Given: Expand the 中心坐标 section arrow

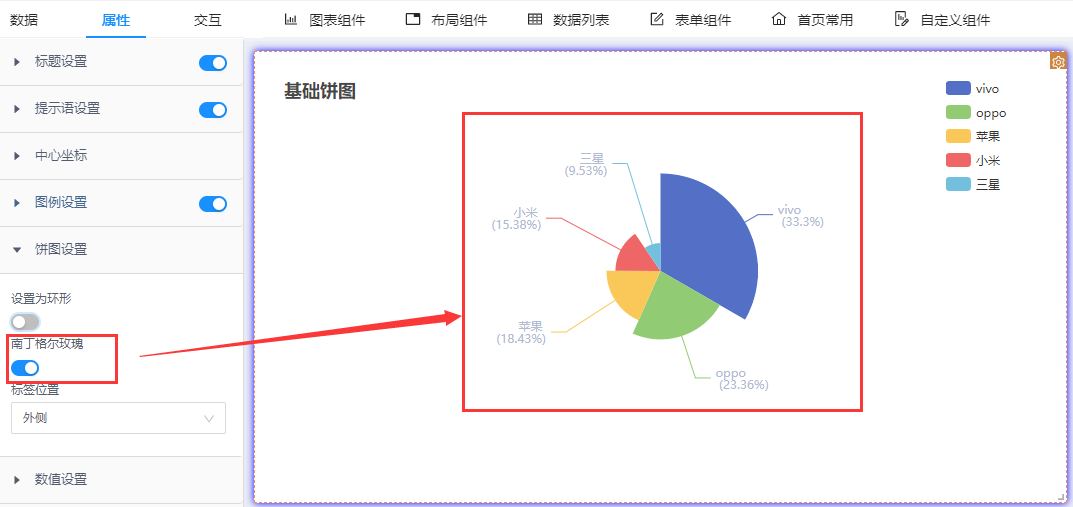Looking at the screenshot, I should (17, 156).
